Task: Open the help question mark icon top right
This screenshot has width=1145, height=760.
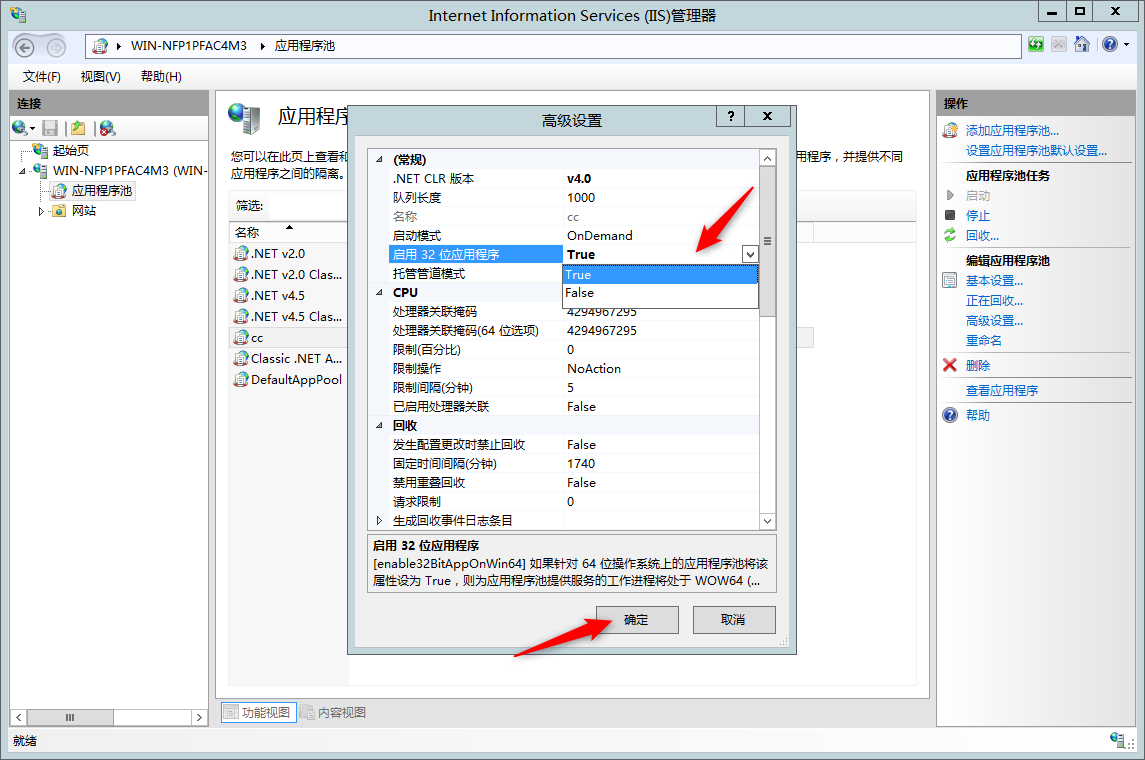Action: pyautogui.click(x=1109, y=45)
